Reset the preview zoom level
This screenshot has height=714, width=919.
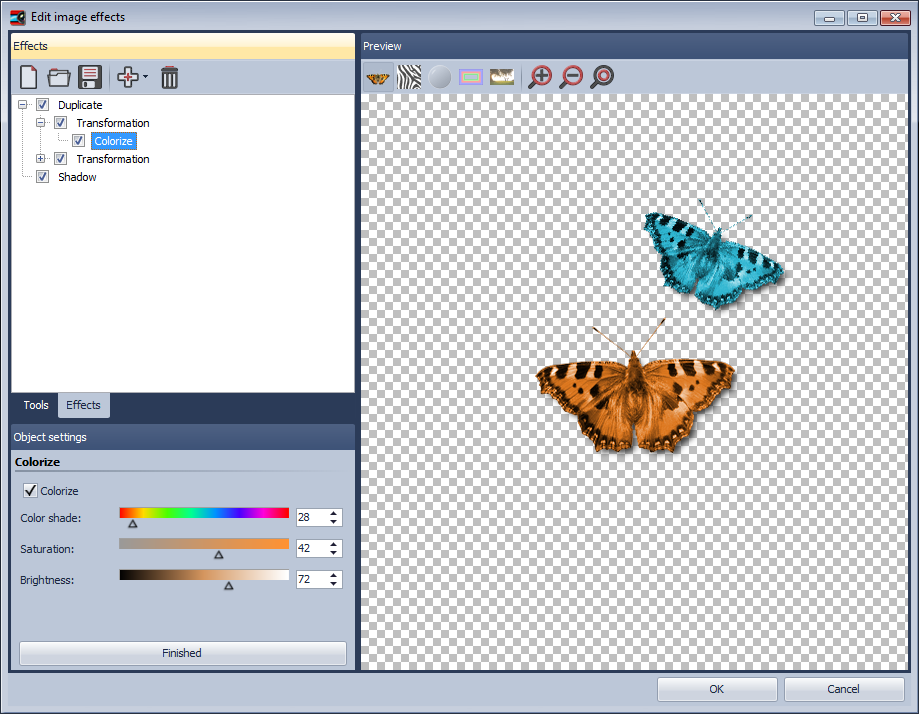click(602, 76)
